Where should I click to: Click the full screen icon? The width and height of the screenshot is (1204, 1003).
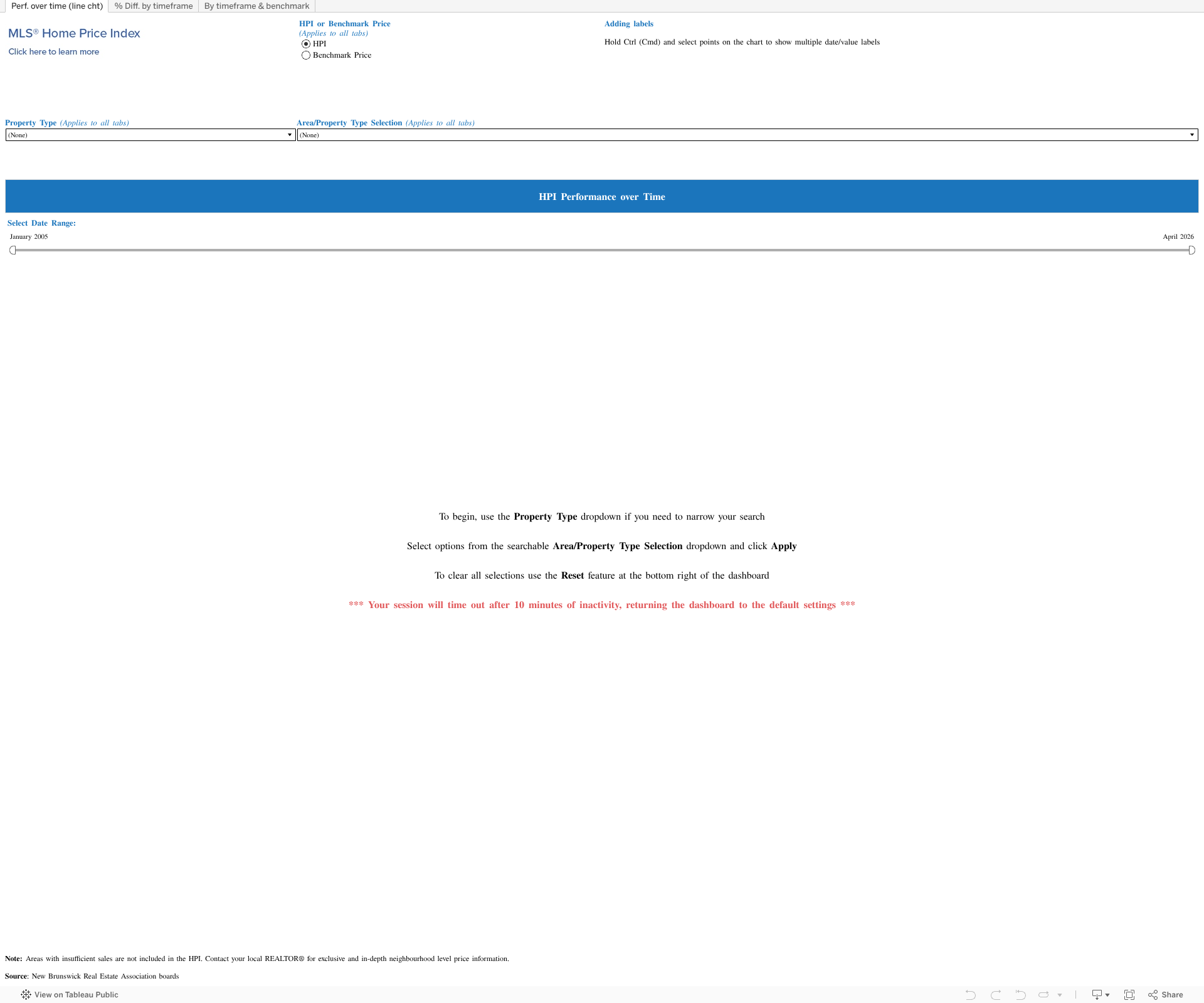(x=1129, y=995)
